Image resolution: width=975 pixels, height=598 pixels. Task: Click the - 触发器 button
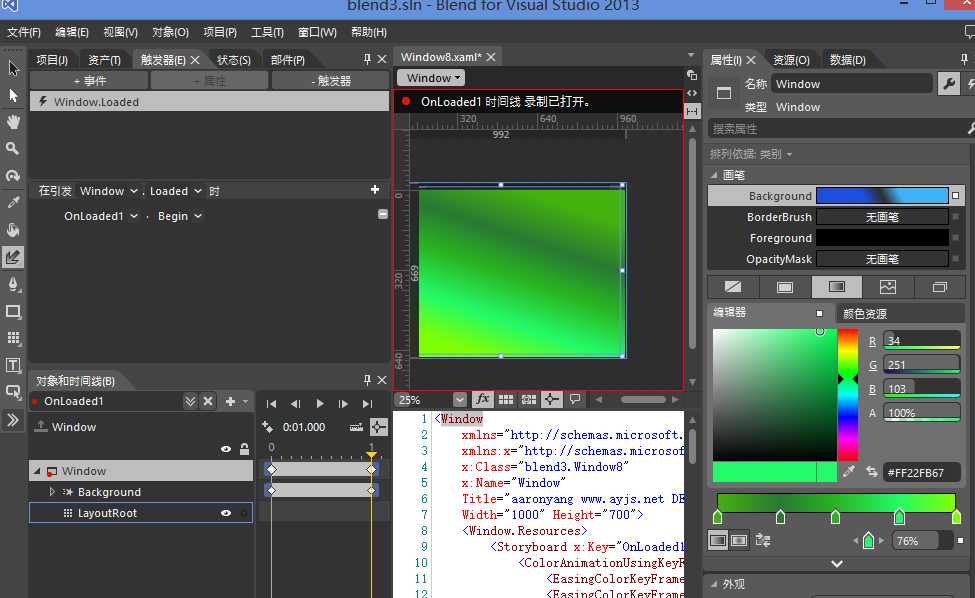331,80
